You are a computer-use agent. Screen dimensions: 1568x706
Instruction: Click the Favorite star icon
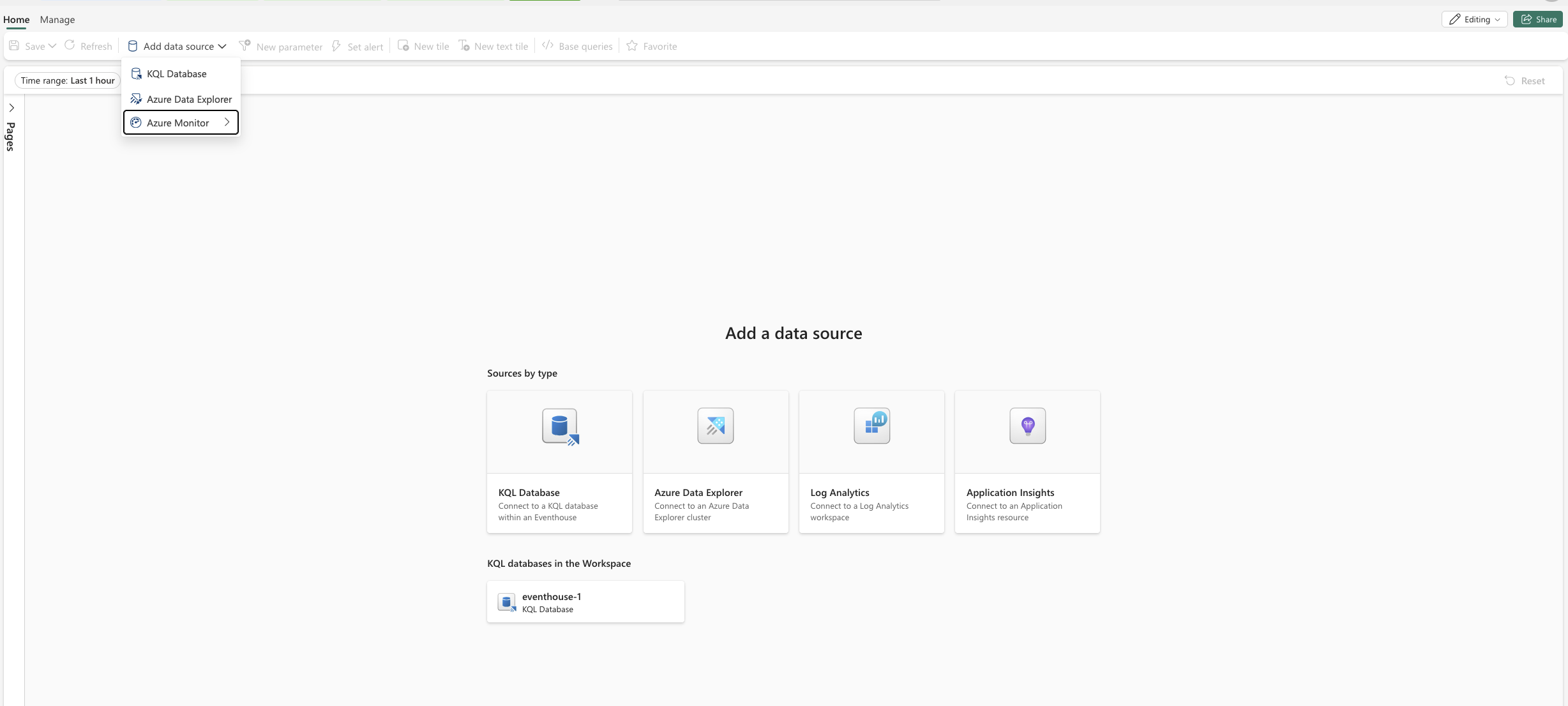click(632, 46)
